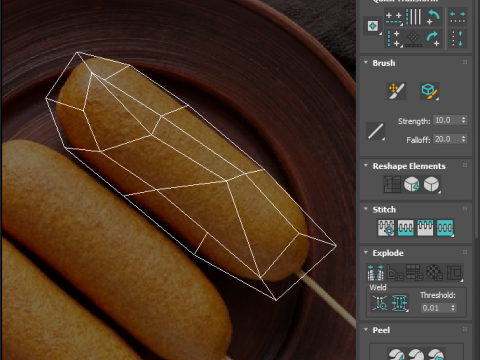Click the Threshold spinner arrows
Image resolution: width=480 pixels, height=360 pixels.
click(453, 308)
